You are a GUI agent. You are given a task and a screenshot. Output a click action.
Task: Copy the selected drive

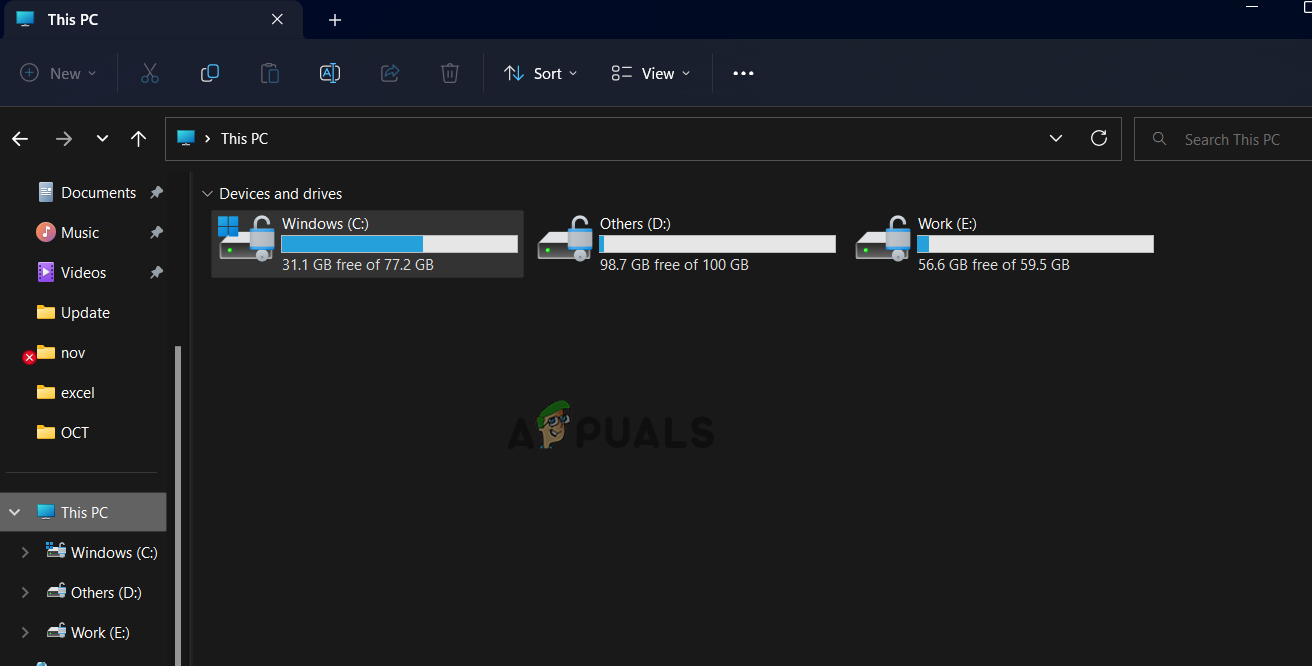pyautogui.click(x=209, y=73)
